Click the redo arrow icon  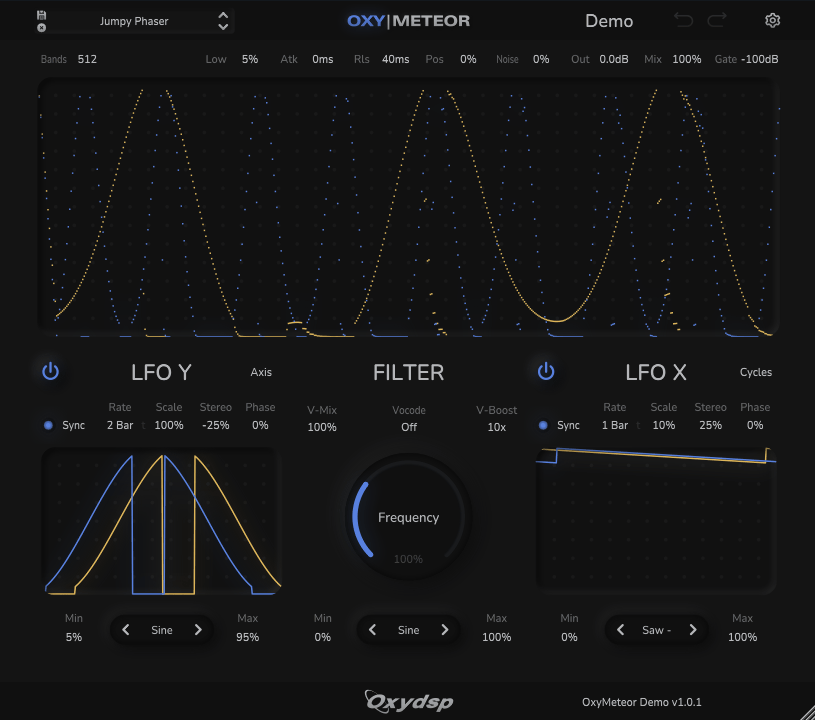coord(717,20)
